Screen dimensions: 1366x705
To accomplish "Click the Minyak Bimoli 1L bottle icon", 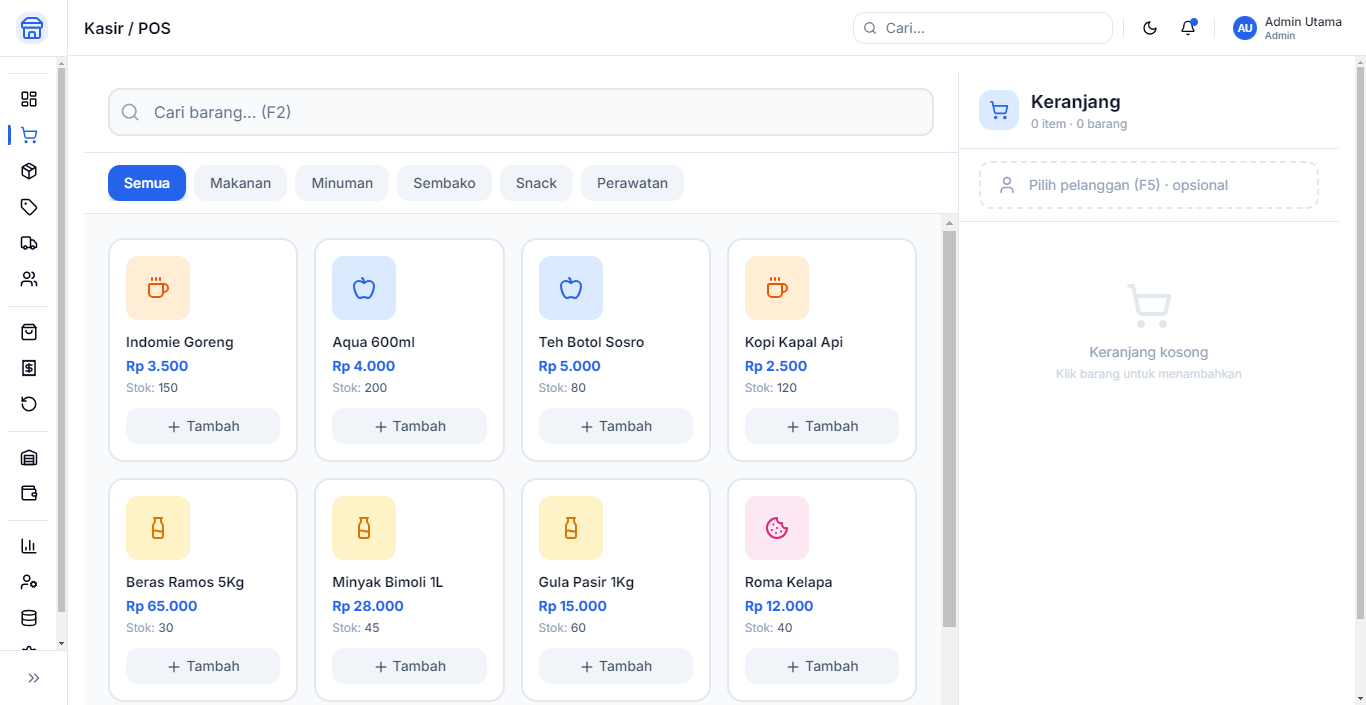I will pos(364,528).
